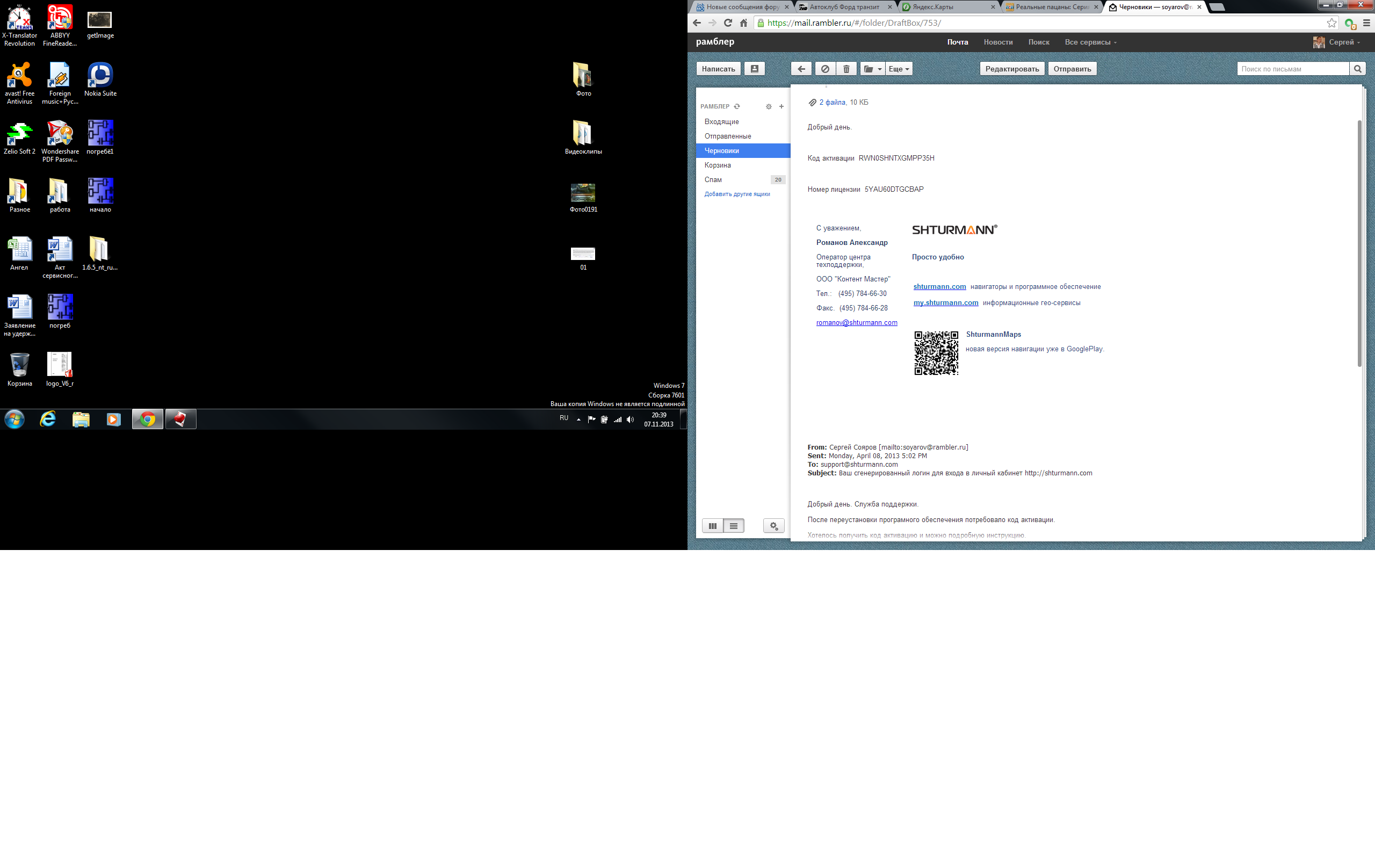Focus the Поиск по письмам search field
Screen dimensions: 1375x868
(x=1292, y=69)
